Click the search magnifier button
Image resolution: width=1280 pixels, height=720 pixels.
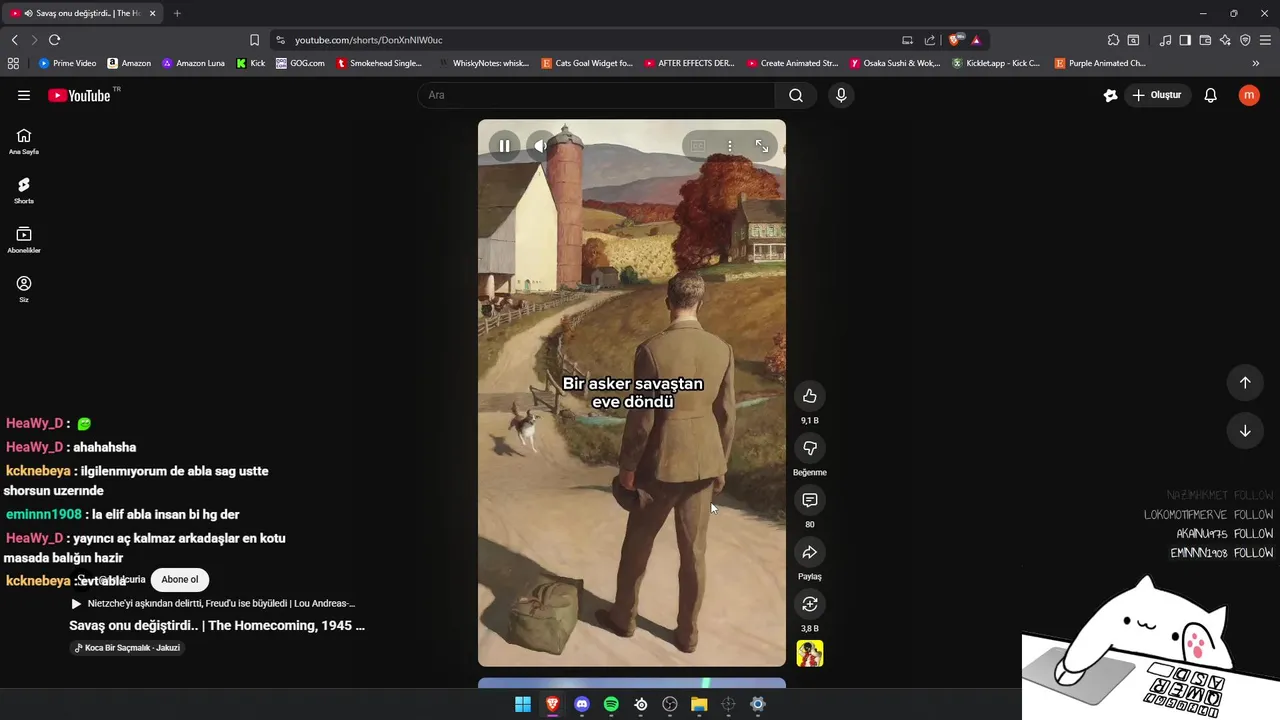coord(796,95)
